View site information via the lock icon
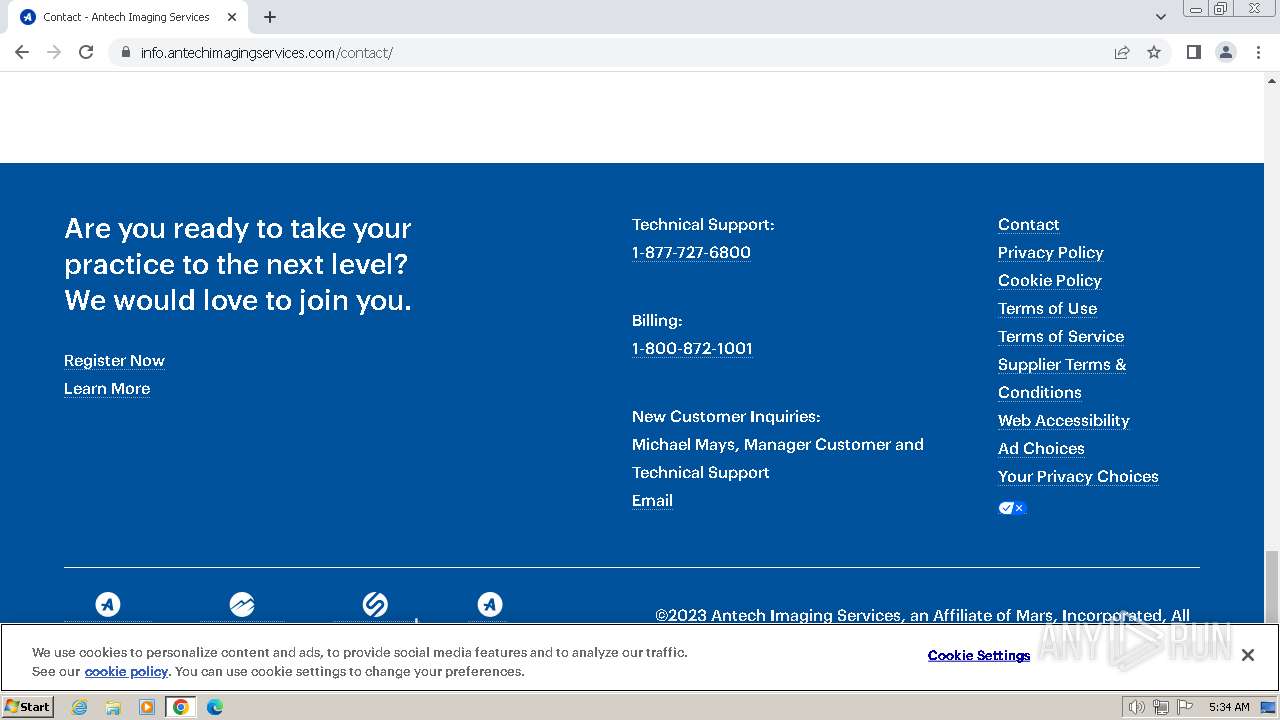Viewport: 1280px width, 720px height. click(125, 52)
